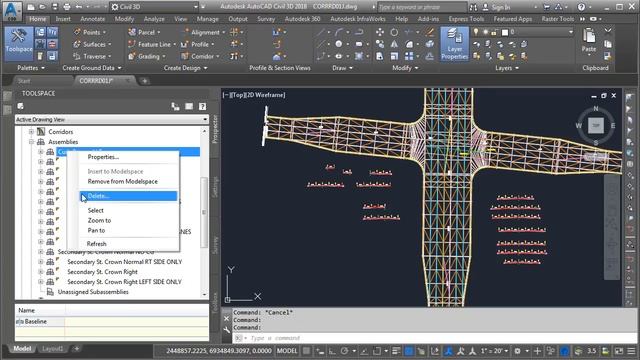This screenshot has width=640, height=360.
Task: Open the Corridor creation tool
Action: point(200,56)
